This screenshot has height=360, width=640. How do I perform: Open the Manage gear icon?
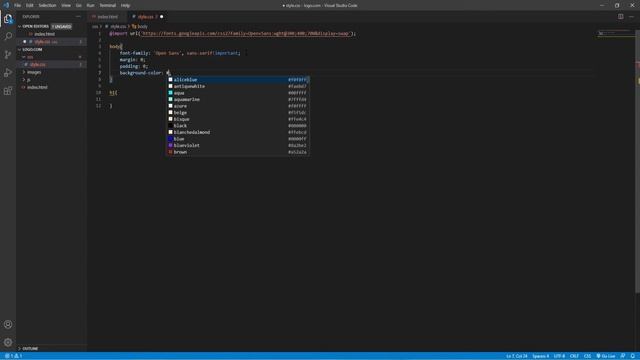[x=8, y=342]
